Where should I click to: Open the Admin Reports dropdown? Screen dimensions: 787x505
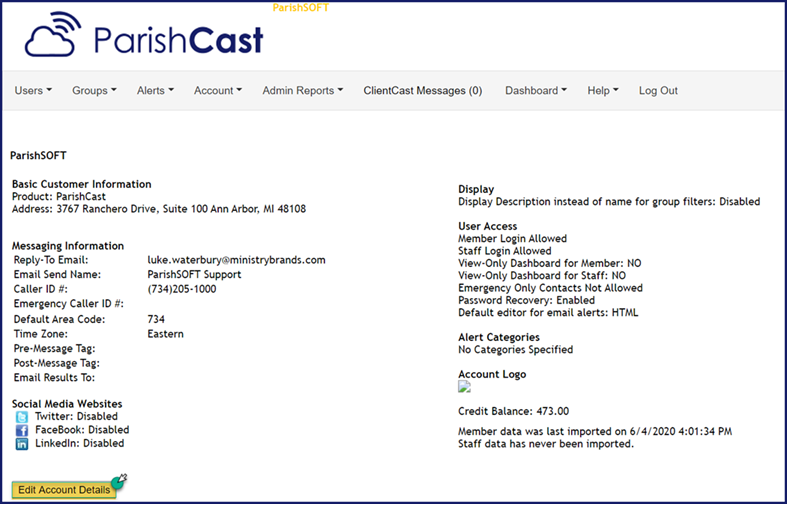[303, 90]
